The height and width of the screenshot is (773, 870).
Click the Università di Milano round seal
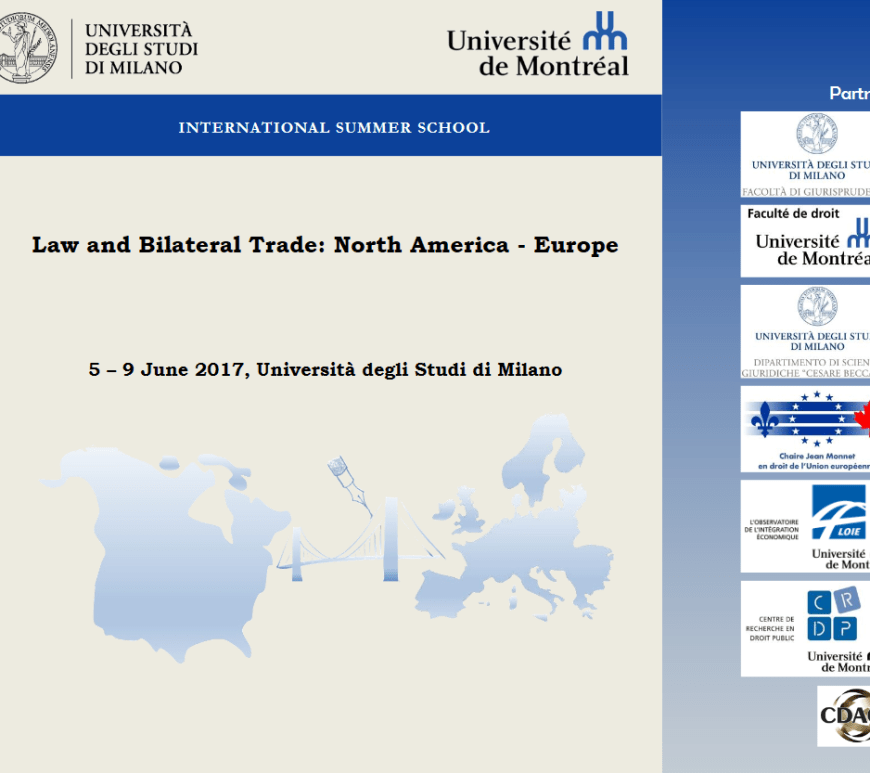point(27,47)
